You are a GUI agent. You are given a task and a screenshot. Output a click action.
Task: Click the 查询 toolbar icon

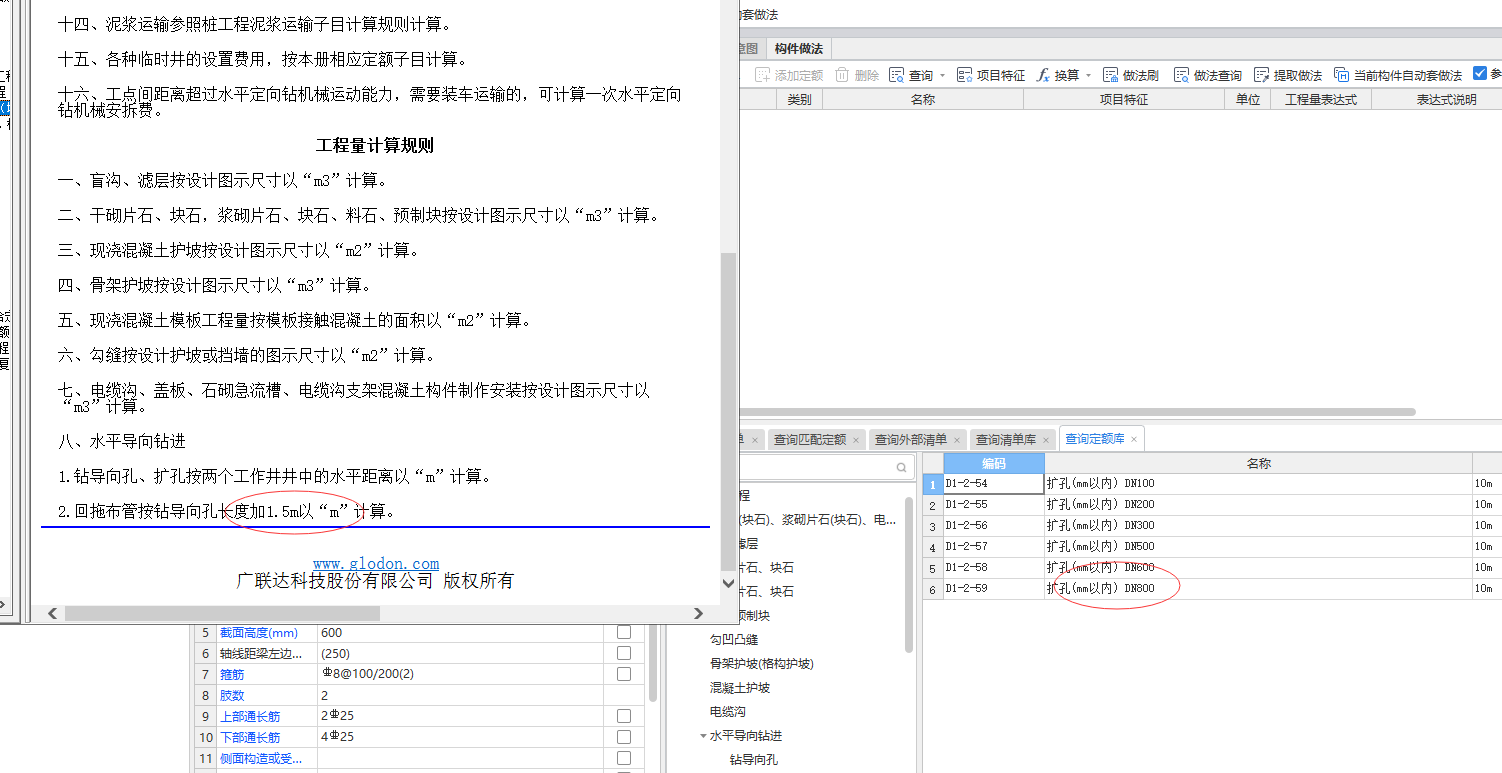pos(896,75)
